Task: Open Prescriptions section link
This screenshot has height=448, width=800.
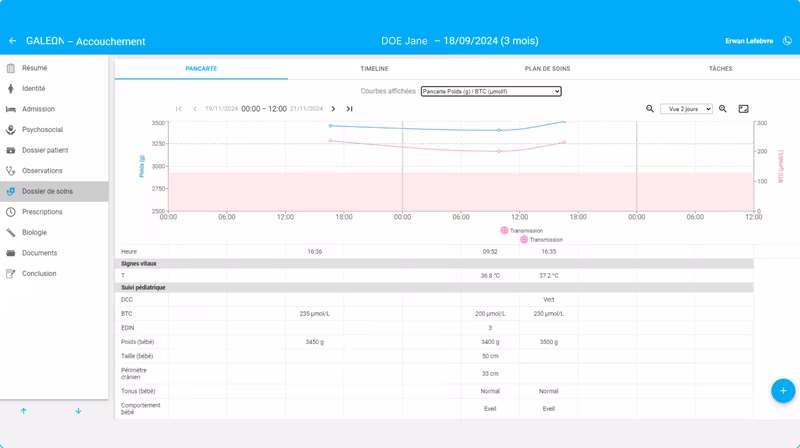Action: pyautogui.click(x=42, y=212)
